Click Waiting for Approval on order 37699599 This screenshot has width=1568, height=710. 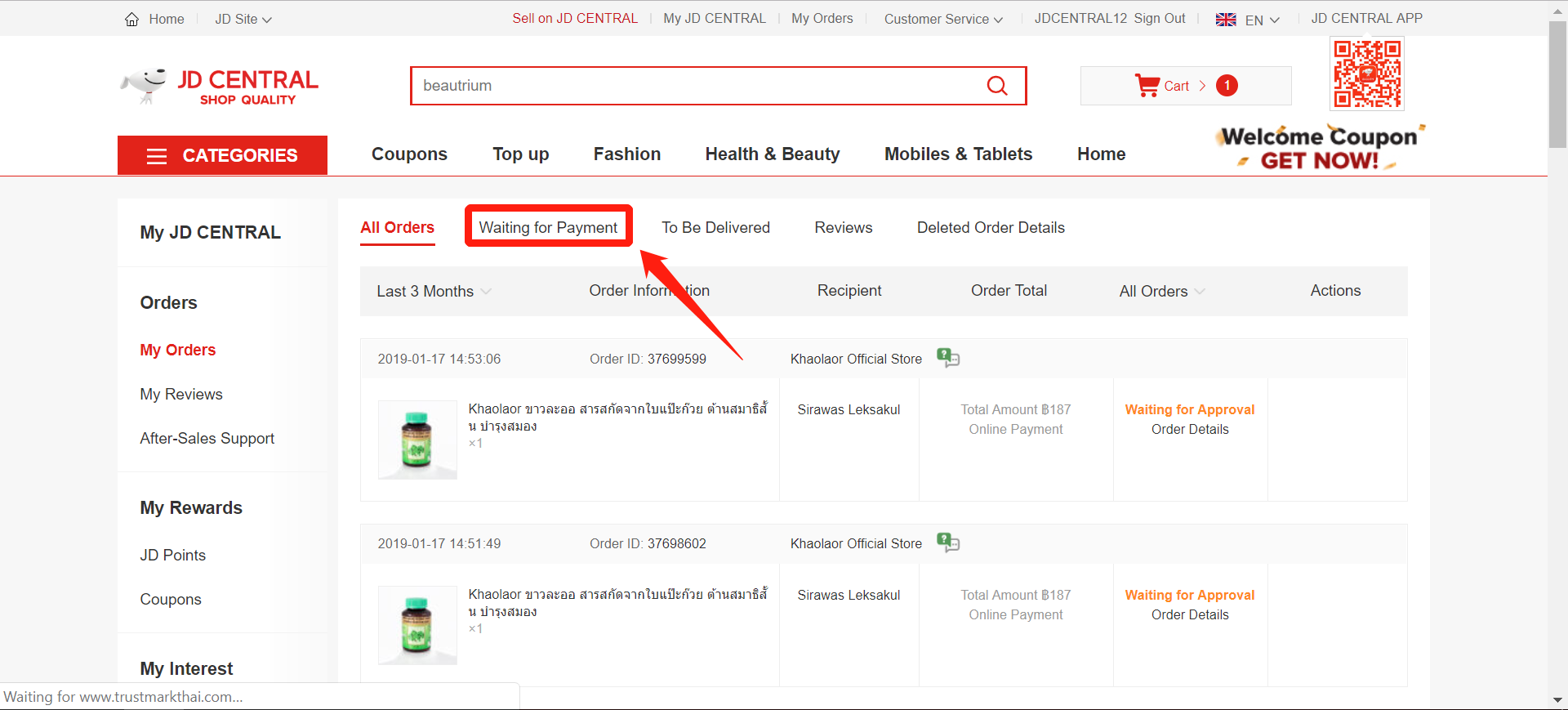click(1190, 409)
